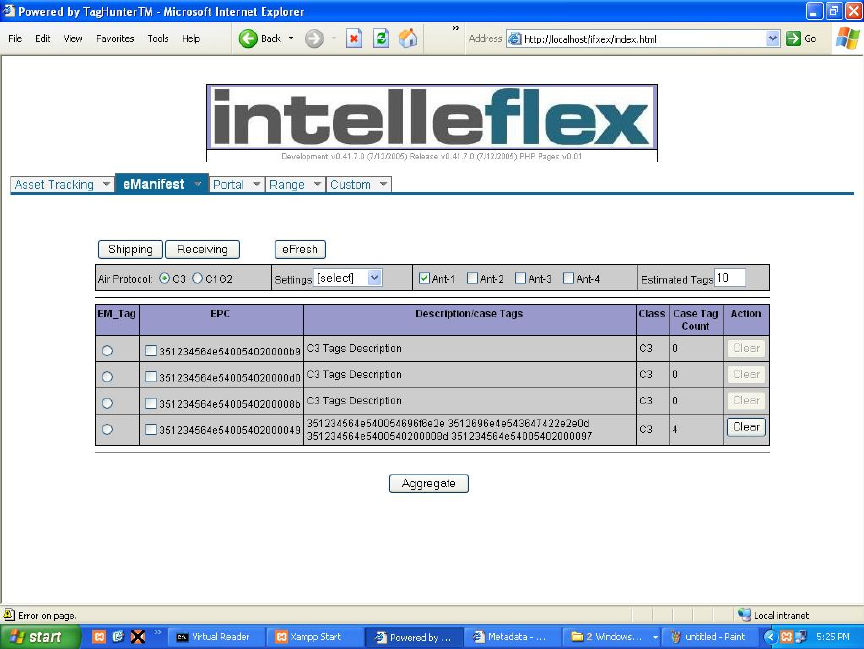Click the Stop loading icon
This screenshot has width=864, height=649.
coord(354,39)
